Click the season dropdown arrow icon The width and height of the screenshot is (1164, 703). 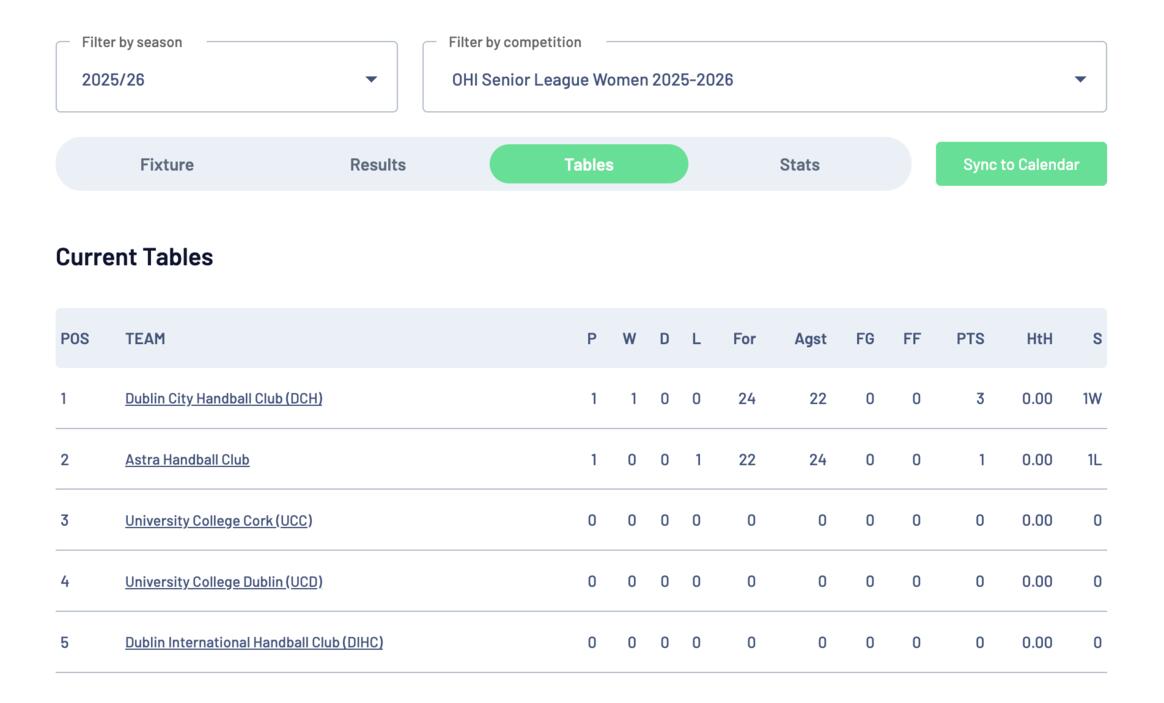[x=371, y=80]
